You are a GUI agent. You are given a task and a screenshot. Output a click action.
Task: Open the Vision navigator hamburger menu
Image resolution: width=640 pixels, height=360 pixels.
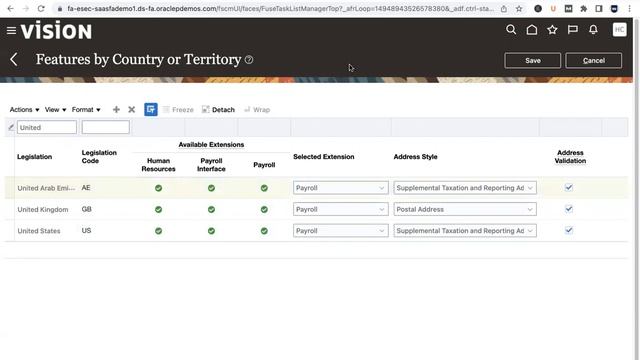11,31
